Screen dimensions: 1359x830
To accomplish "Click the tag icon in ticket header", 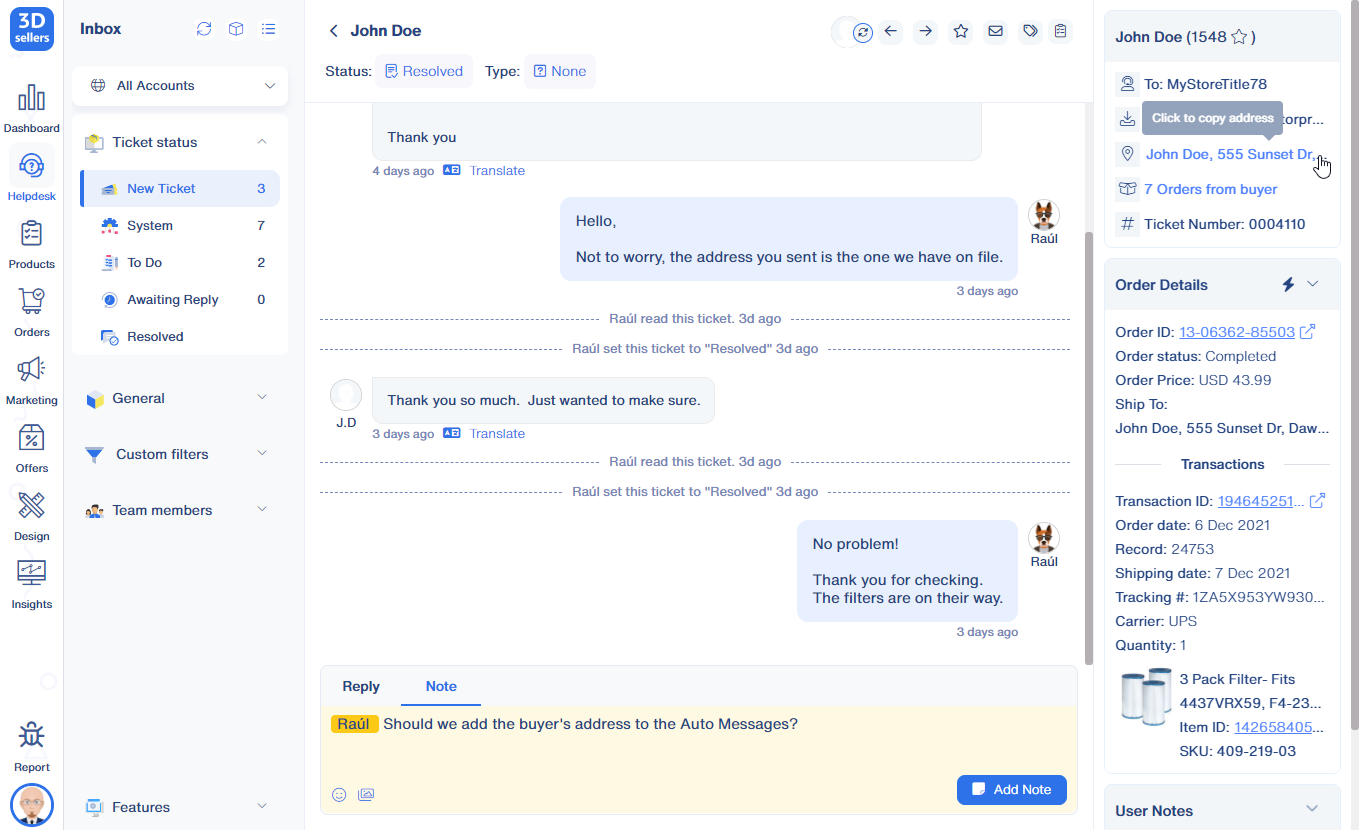I will click(x=1029, y=31).
